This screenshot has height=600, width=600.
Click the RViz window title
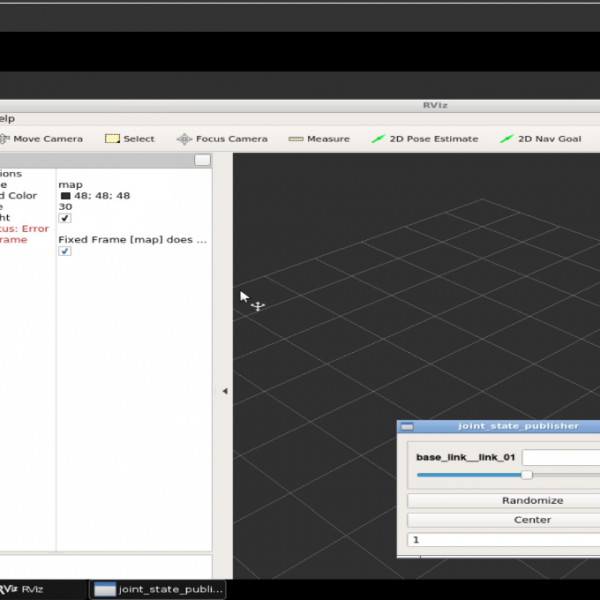pyautogui.click(x=435, y=105)
